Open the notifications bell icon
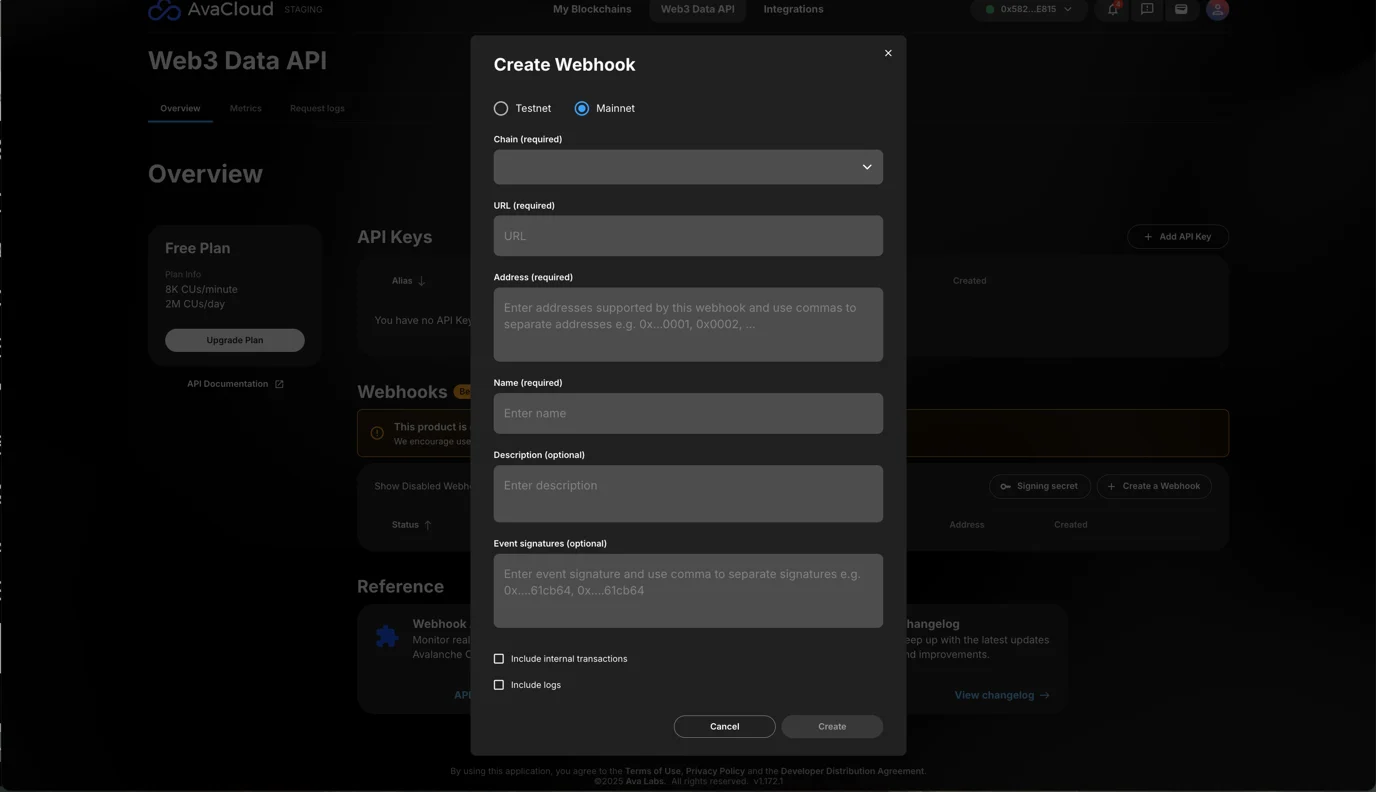This screenshot has width=1376, height=792. (x=1112, y=10)
